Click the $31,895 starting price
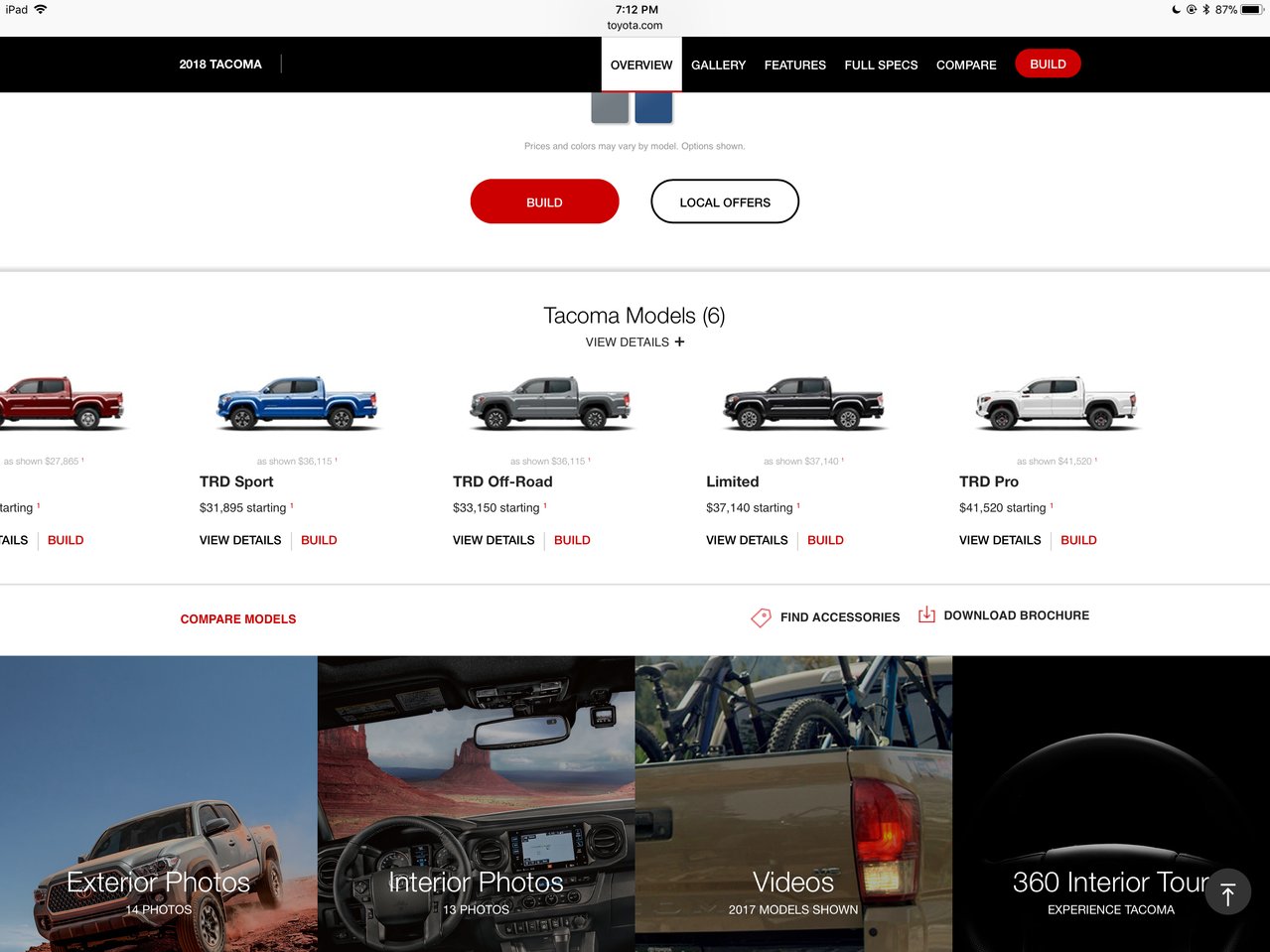The image size is (1270, 952). (243, 508)
